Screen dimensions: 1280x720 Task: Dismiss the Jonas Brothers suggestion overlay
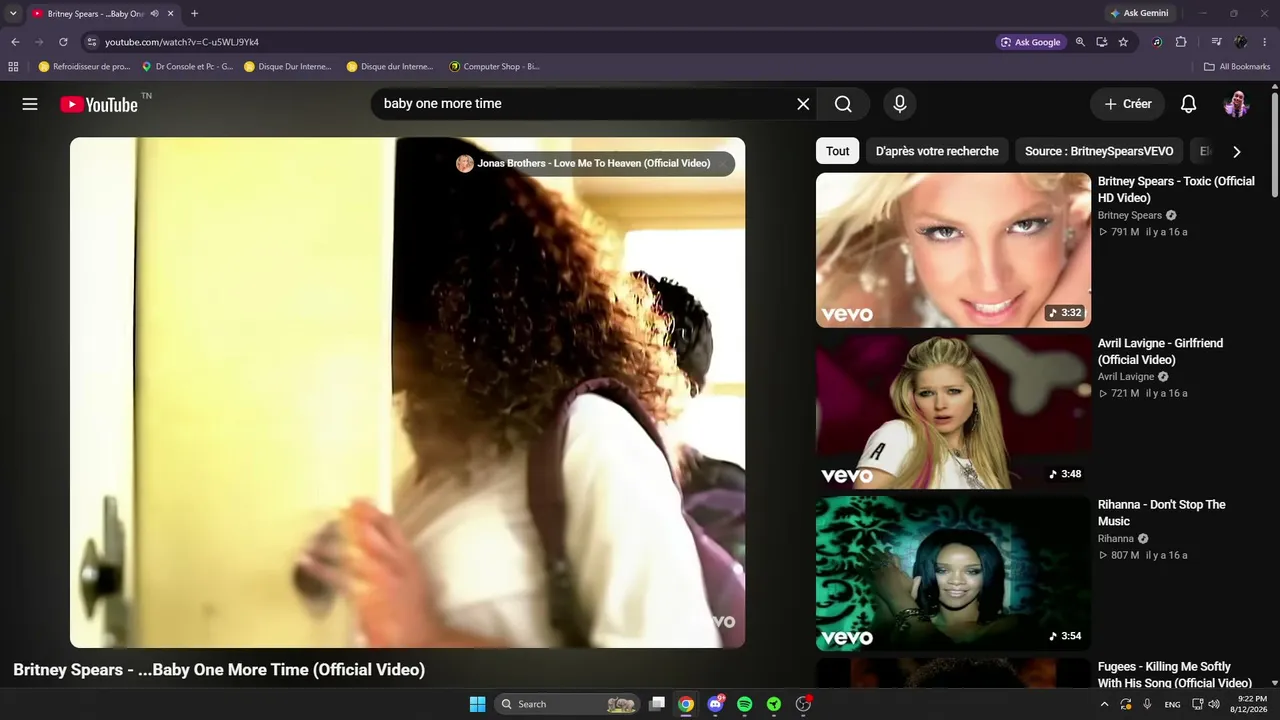(723, 164)
